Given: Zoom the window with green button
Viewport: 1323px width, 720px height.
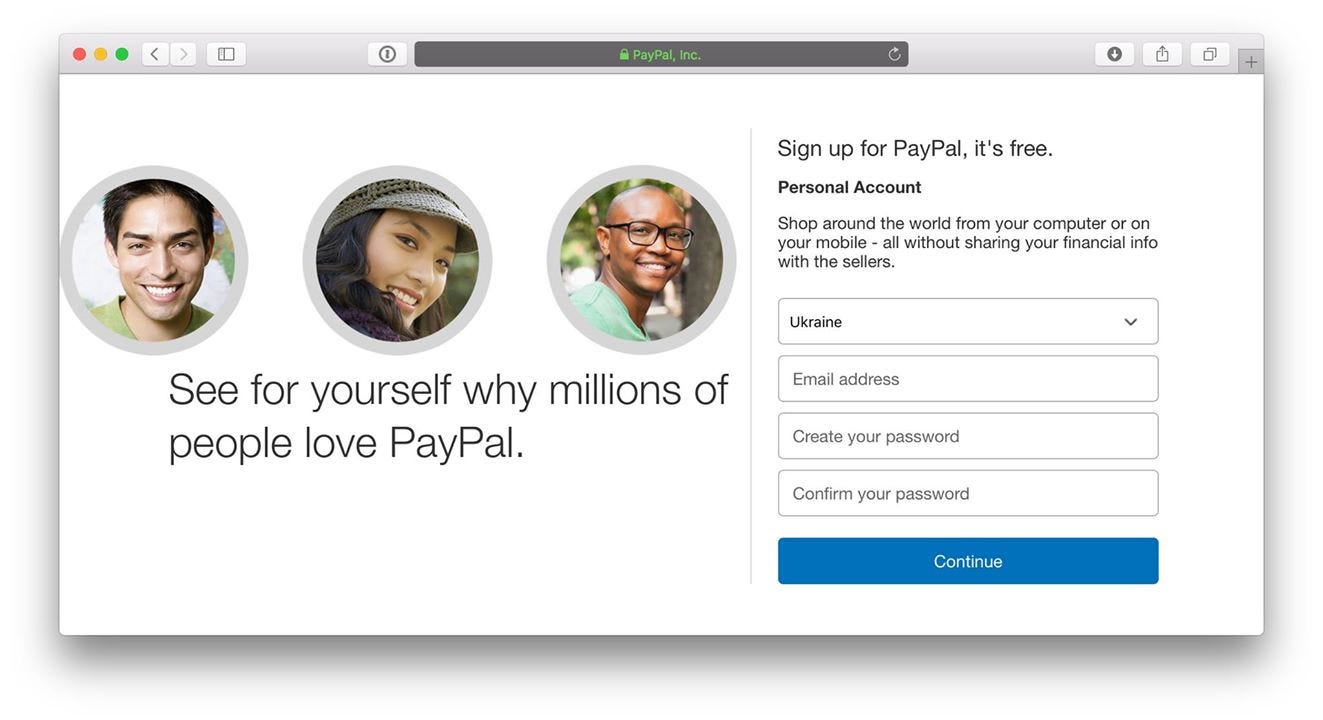Looking at the screenshot, I should point(122,54).
